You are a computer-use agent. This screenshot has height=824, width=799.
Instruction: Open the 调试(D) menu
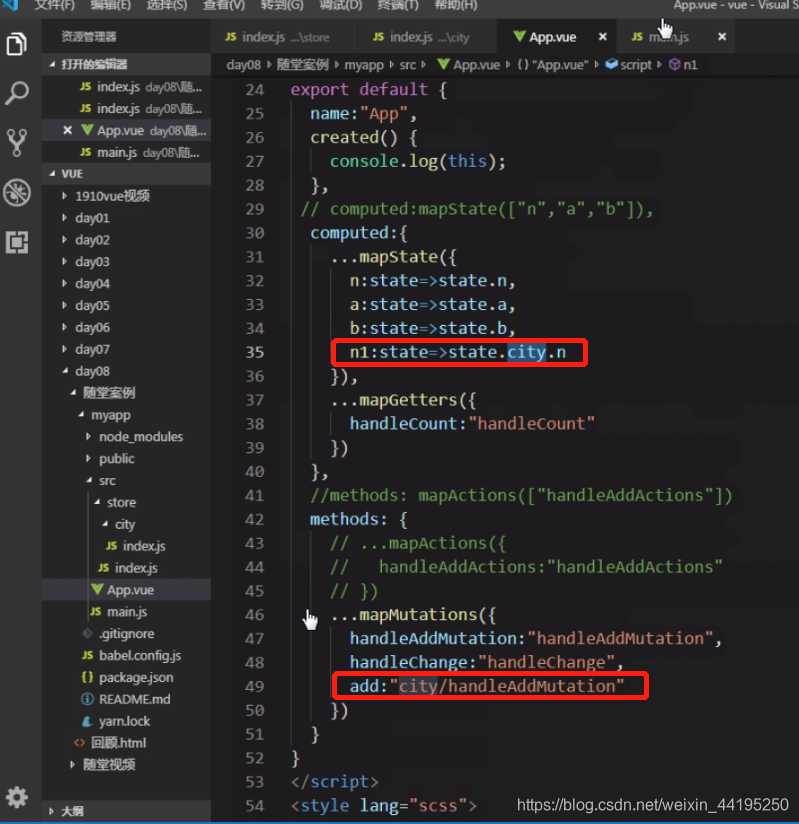[341, 5]
